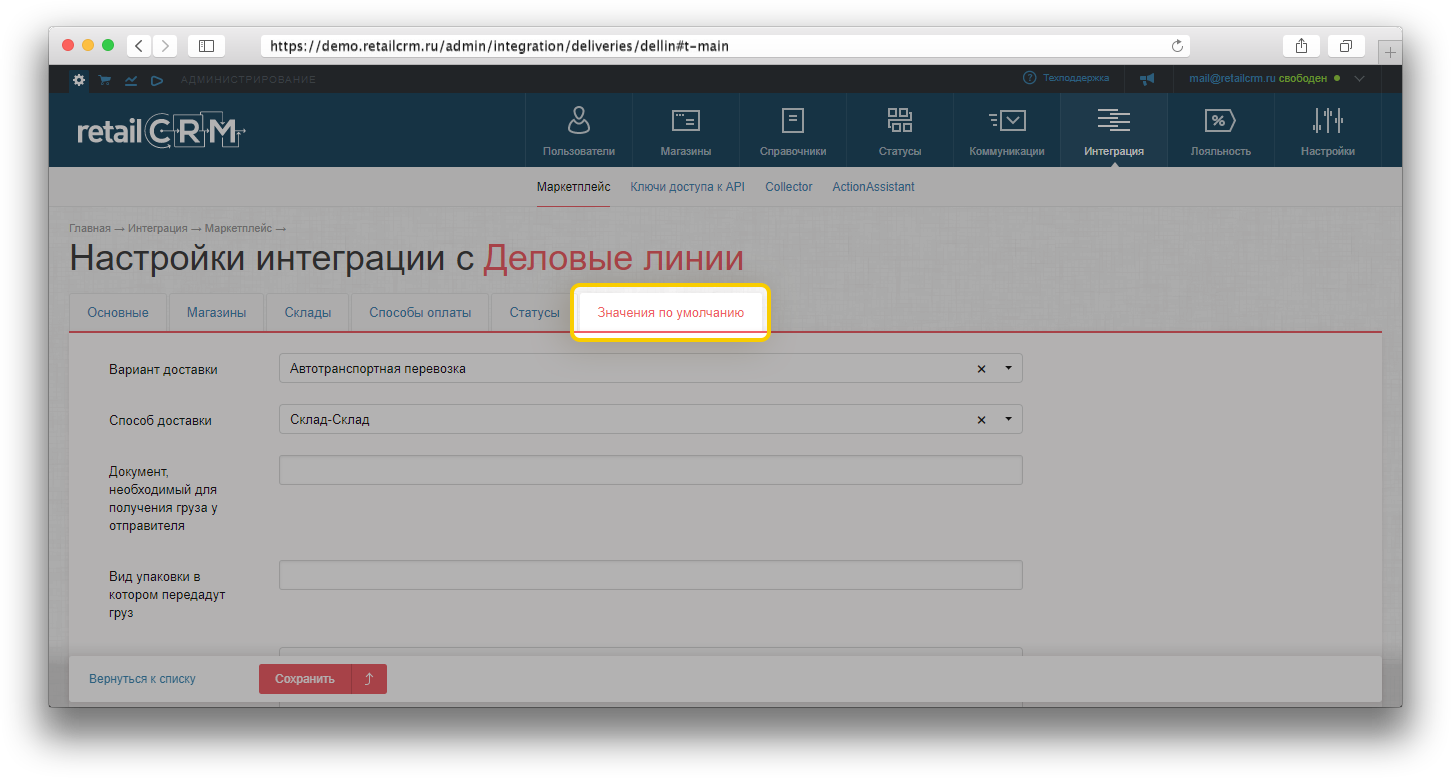Click the Техподдержка help icon
The width and height of the screenshot is (1451, 778).
1029,77
